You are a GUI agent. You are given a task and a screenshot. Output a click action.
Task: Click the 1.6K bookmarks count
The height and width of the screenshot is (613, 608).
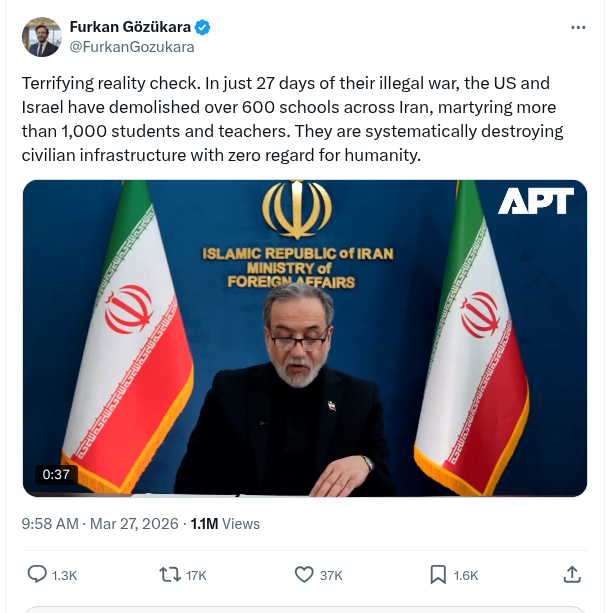pyautogui.click(x=466, y=575)
